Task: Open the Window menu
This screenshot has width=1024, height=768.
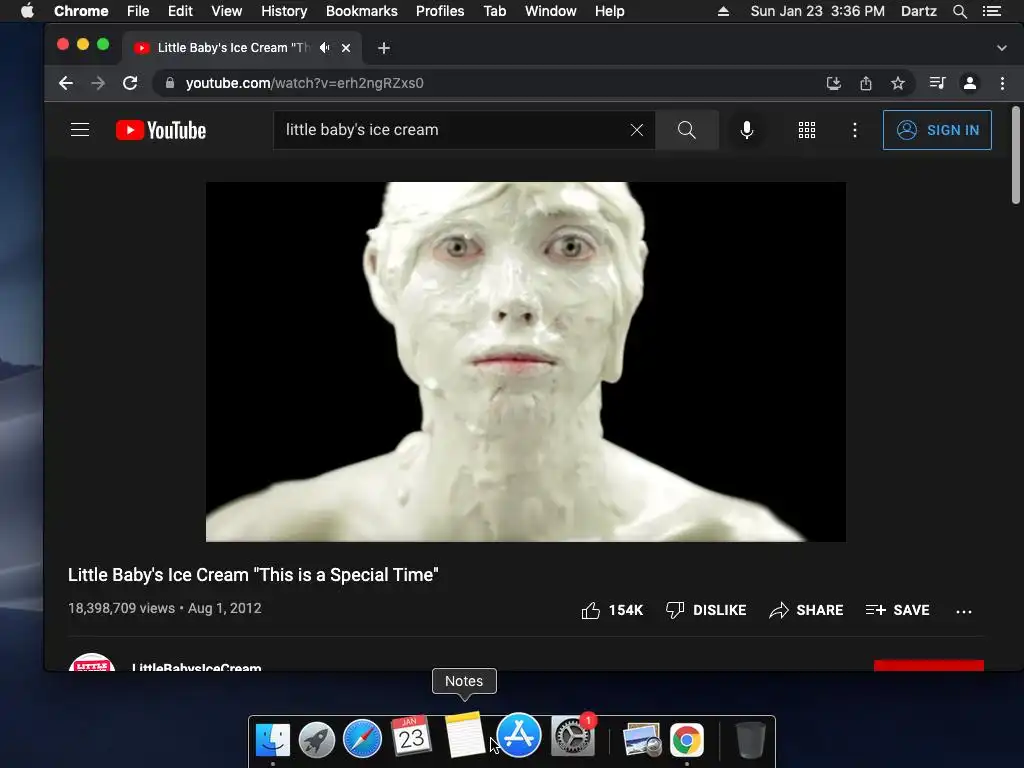Action: click(551, 11)
